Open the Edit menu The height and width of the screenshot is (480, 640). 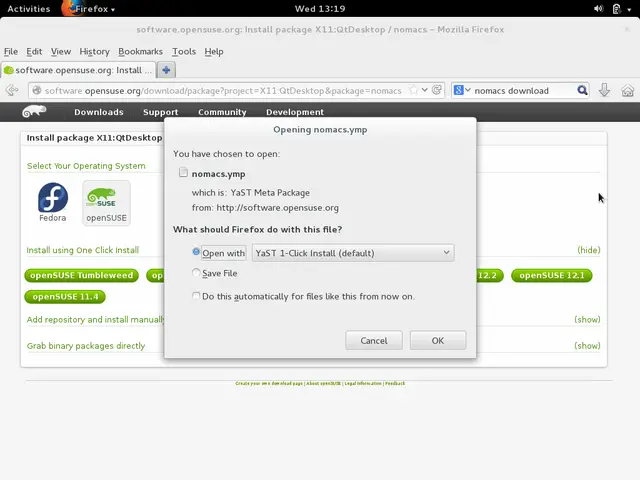point(34,51)
